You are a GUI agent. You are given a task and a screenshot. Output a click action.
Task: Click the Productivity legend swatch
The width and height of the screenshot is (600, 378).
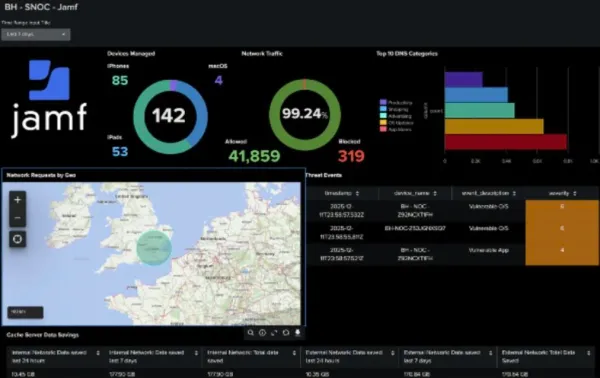point(383,102)
